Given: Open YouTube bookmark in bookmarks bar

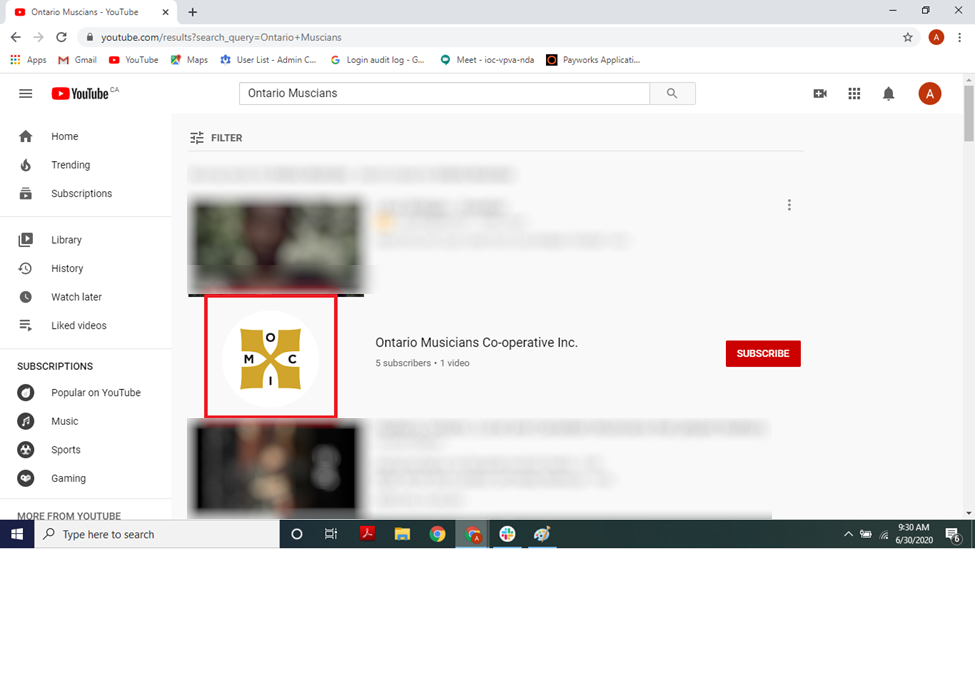Looking at the screenshot, I should [x=134, y=60].
